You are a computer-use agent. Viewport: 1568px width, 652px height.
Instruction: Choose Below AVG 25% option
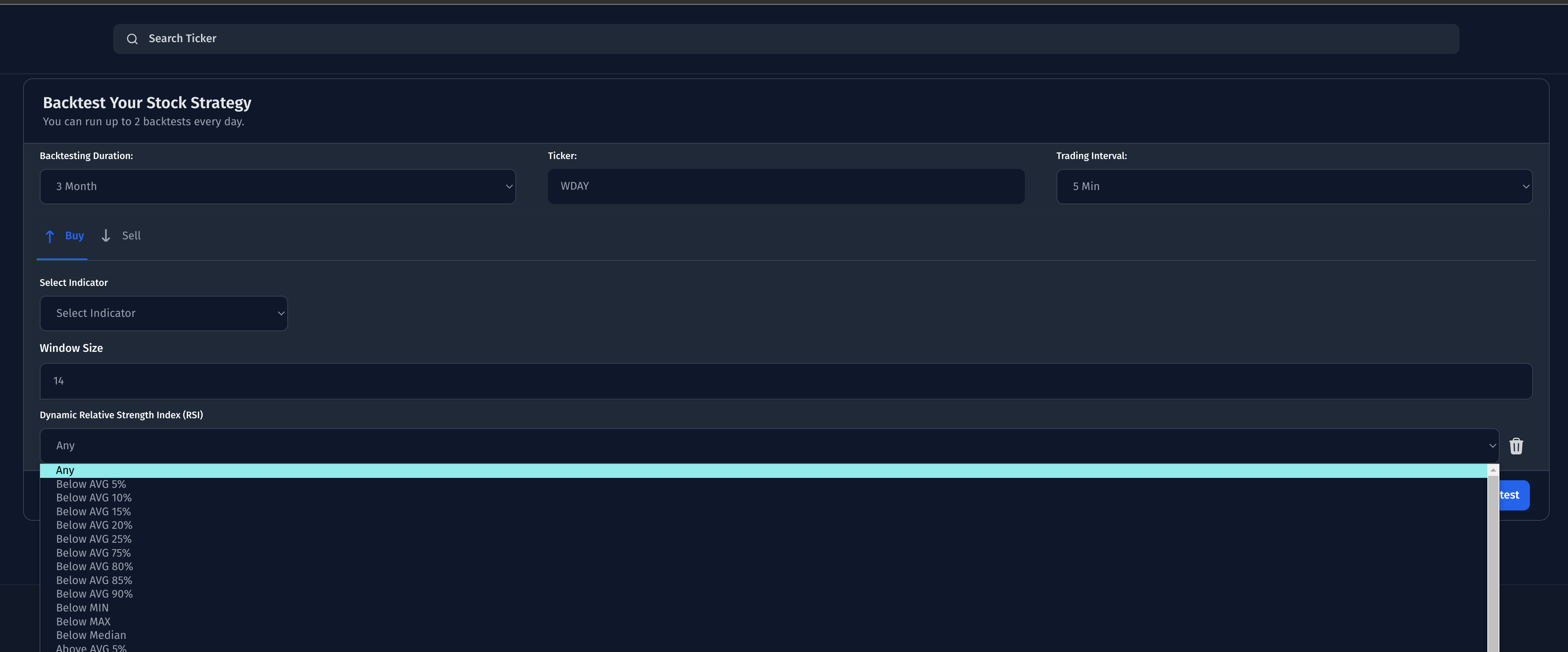click(94, 539)
